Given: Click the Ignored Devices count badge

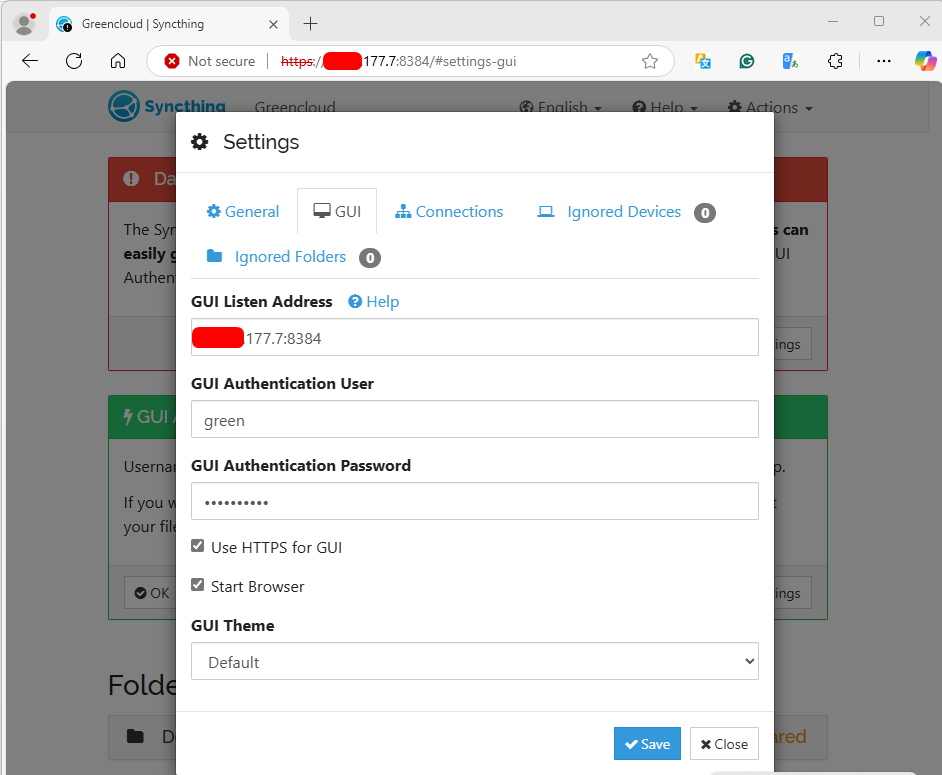Looking at the screenshot, I should tap(705, 213).
